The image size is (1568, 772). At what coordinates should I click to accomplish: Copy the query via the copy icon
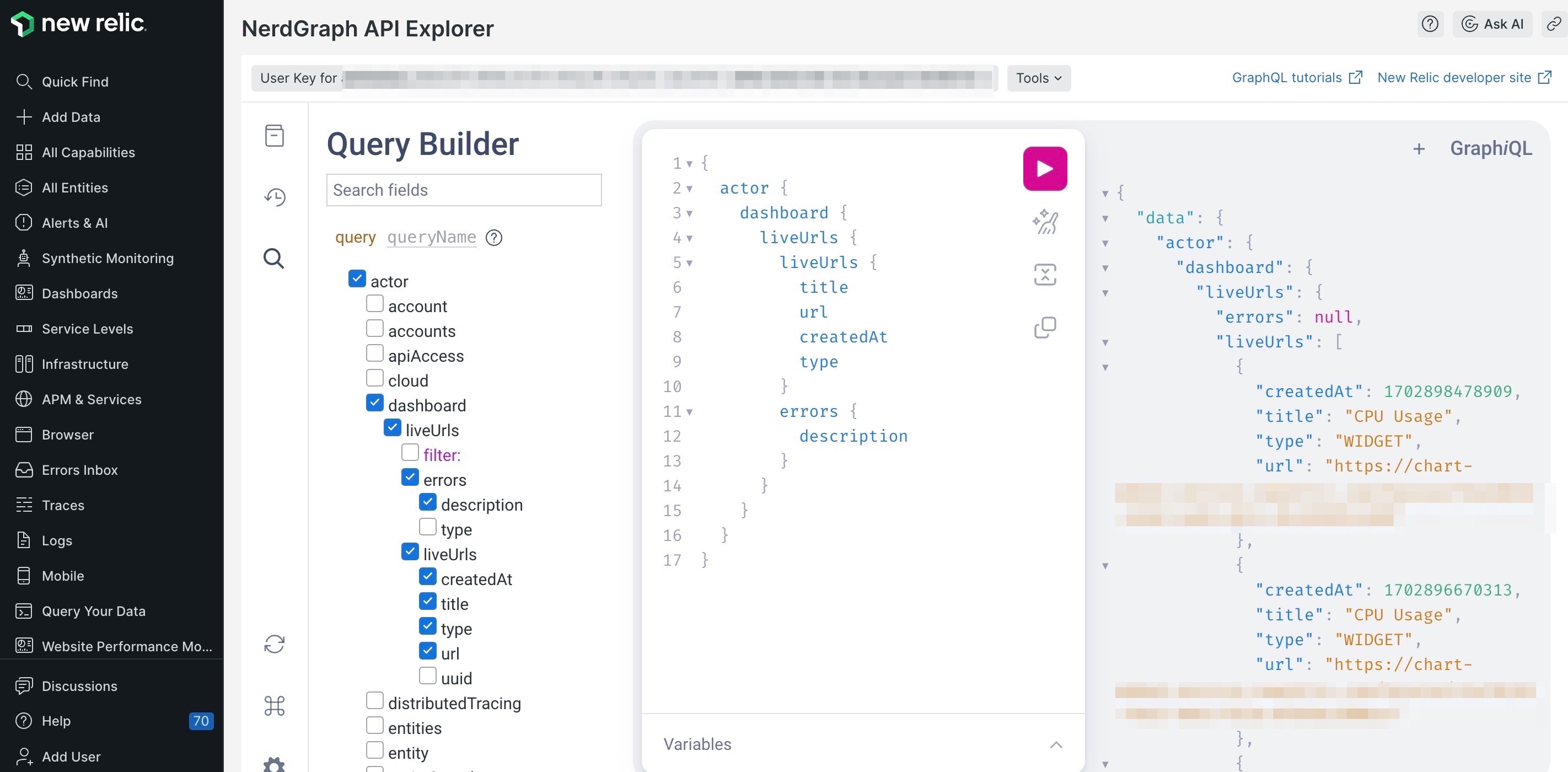click(x=1045, y=327)
